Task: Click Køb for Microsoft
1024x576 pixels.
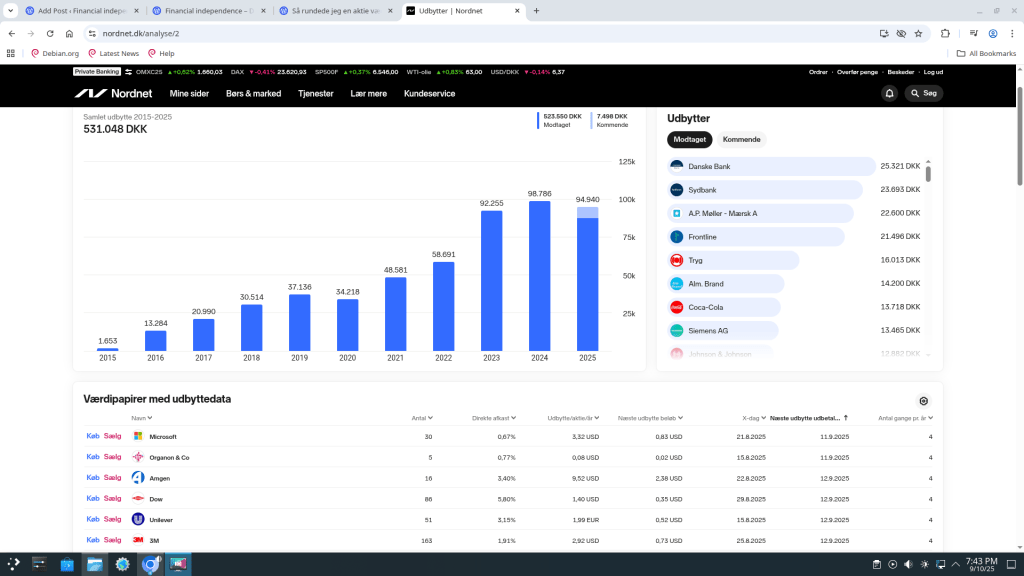Action: point(93,436)
